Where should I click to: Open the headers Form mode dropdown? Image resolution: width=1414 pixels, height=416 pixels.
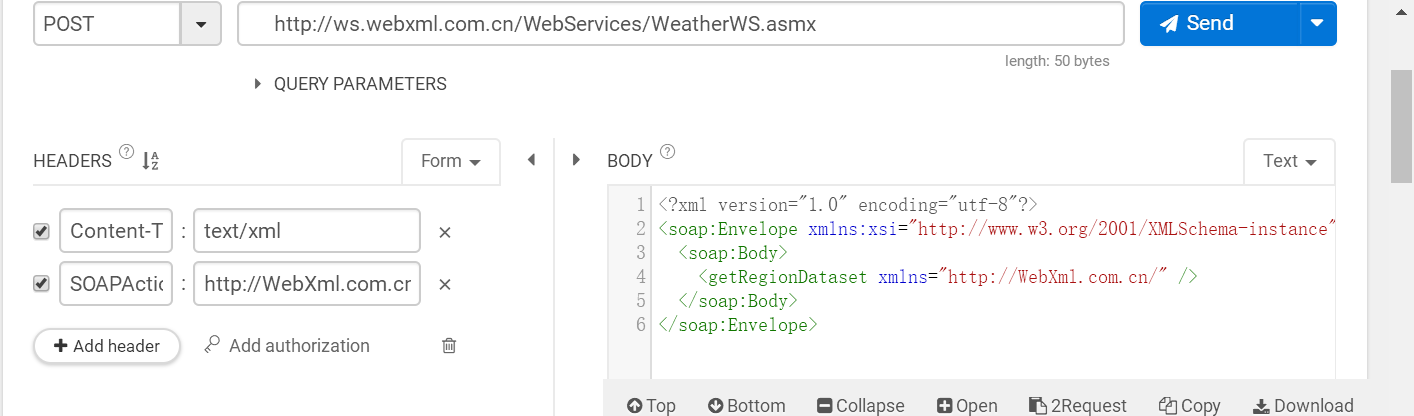click(450, 161)
